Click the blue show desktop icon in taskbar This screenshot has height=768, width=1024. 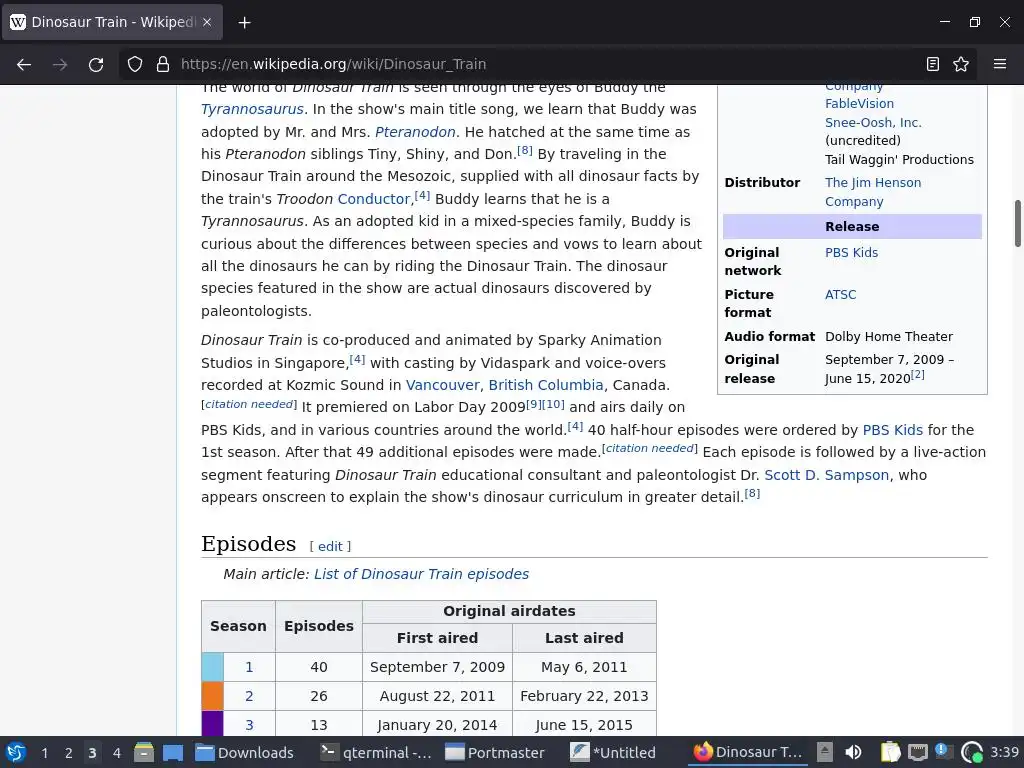[173, 752]
